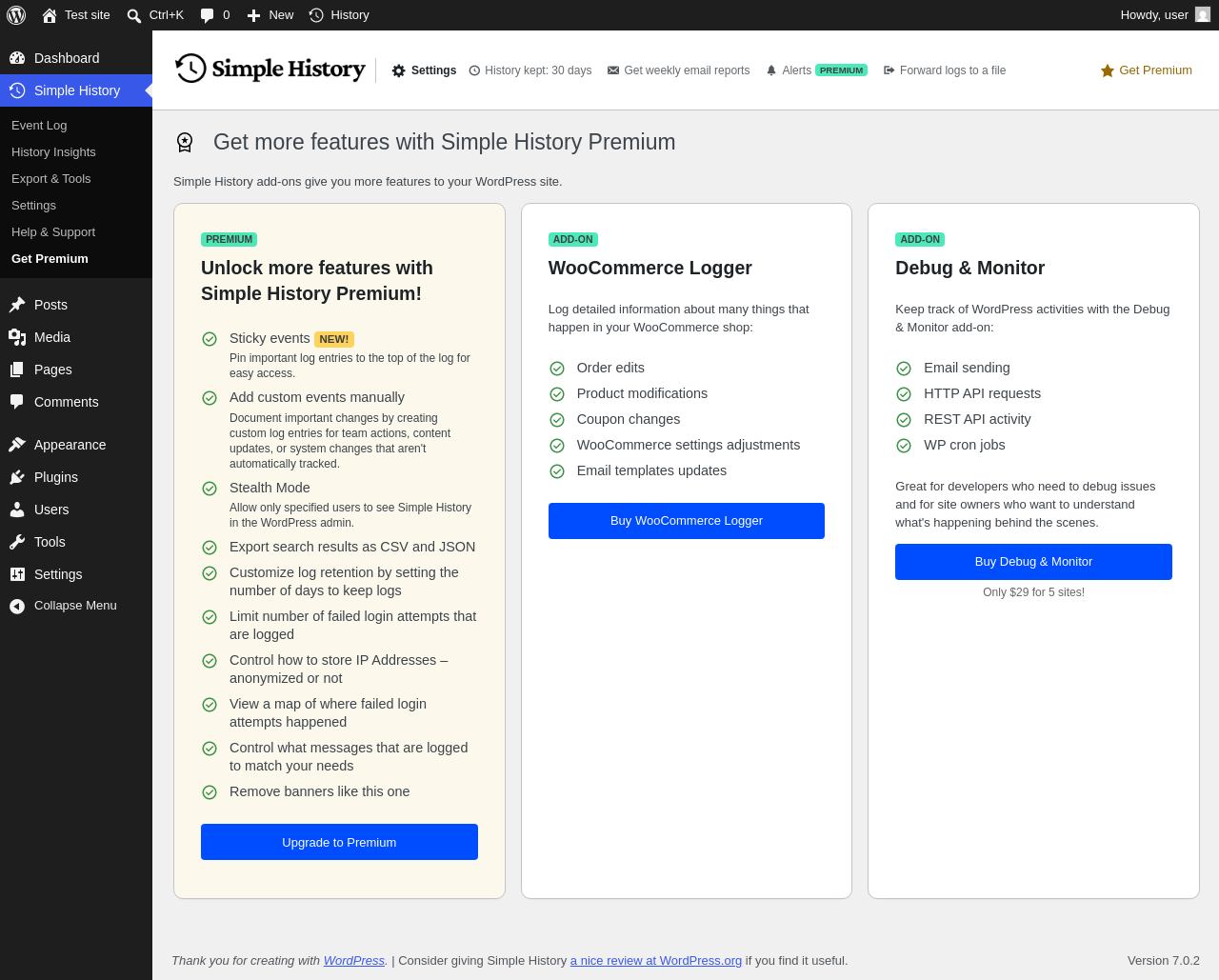Click the Simple History logo
Screen dimensions: 1219x980
point(270,69)
